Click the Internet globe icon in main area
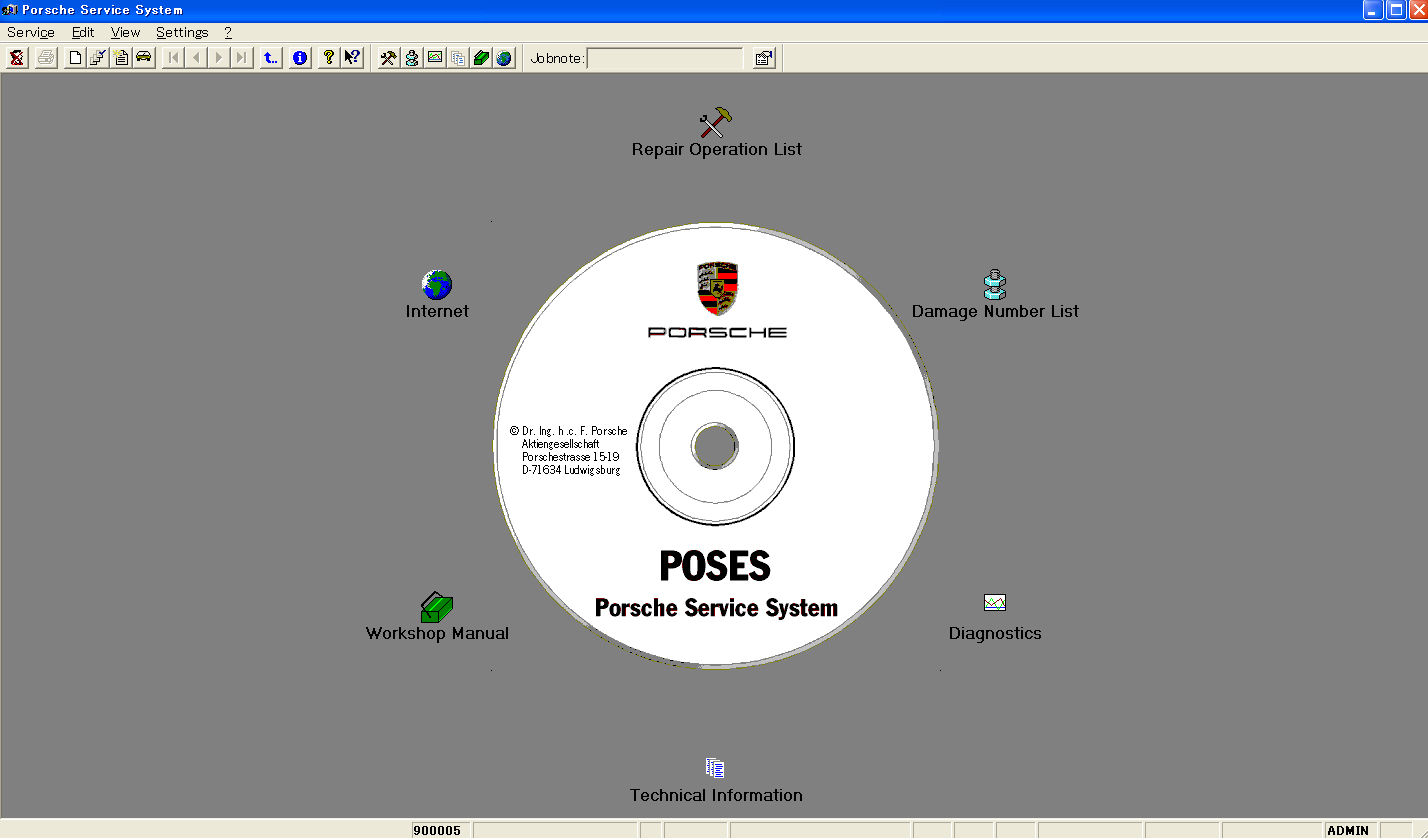The image size is (1428, 838). pos(437,285)
